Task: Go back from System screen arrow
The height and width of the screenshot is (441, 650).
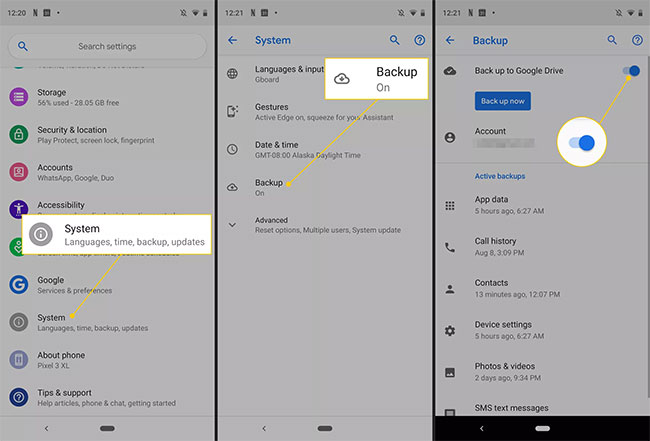Action: click(x=233, y=40)
